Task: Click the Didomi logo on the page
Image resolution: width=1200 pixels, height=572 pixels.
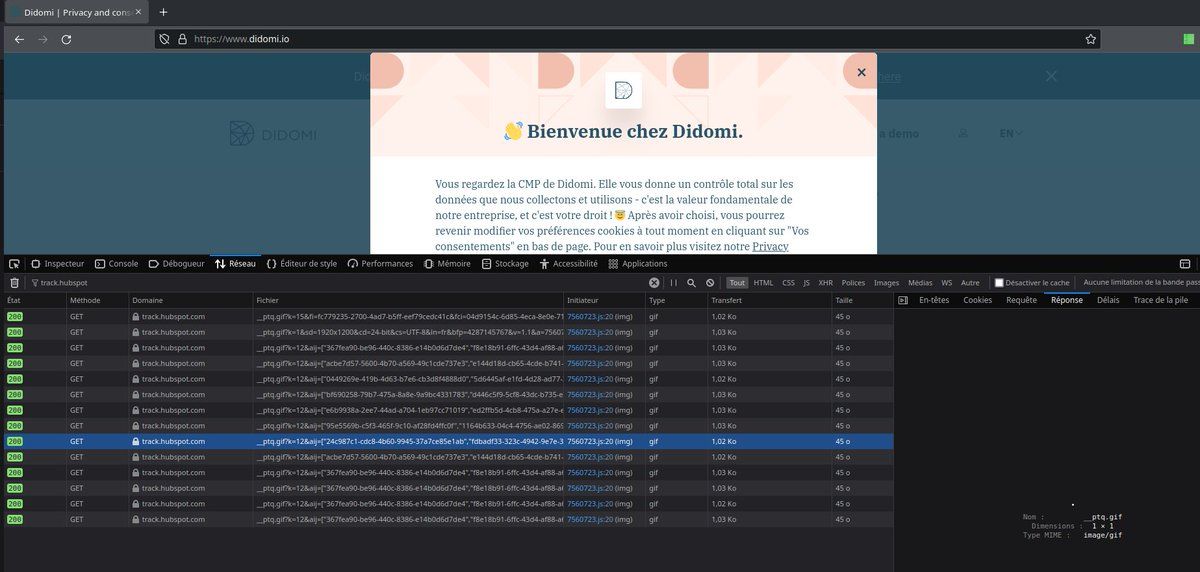Action: click(274, 133)
